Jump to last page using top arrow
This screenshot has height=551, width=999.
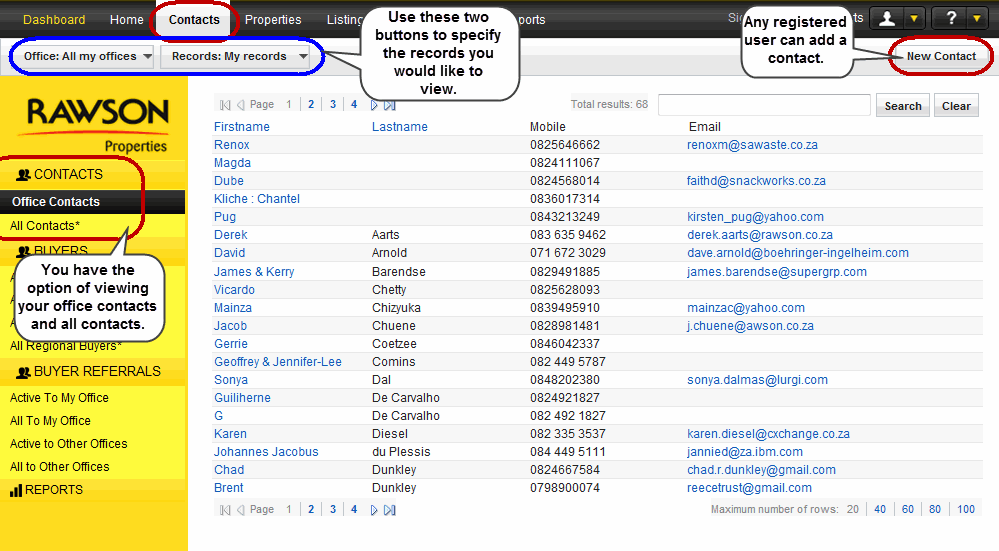pos(389,105)
